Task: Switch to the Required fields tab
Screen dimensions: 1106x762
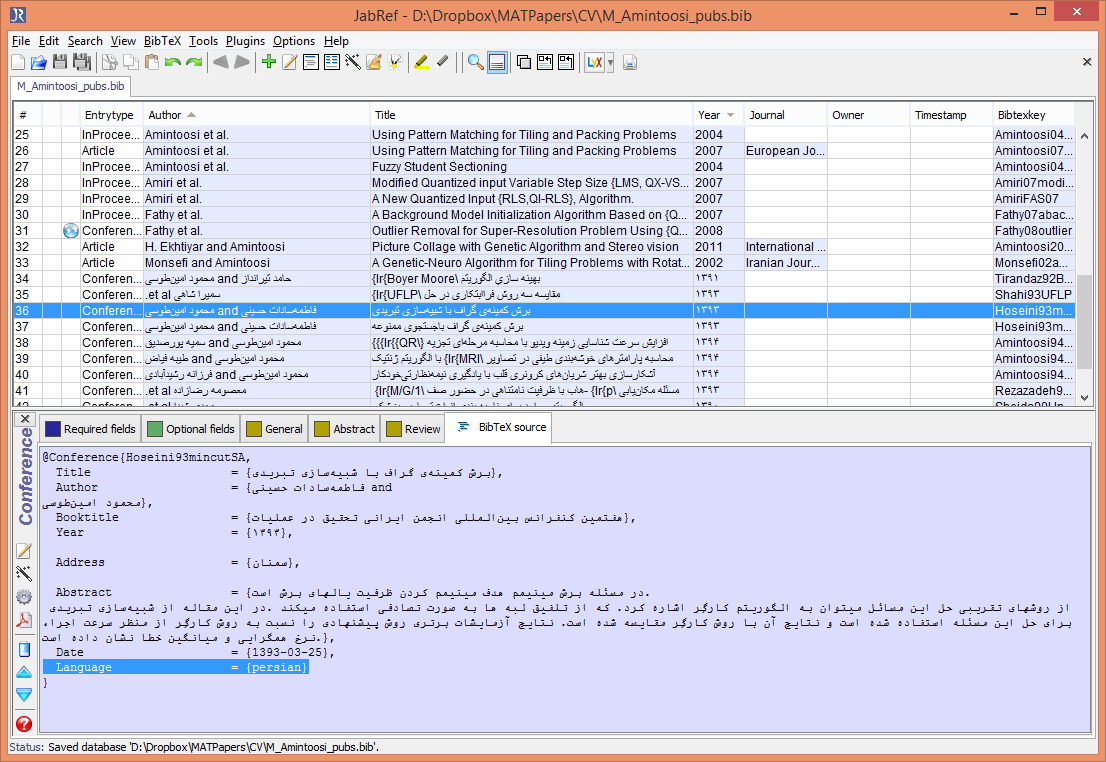Action: (x=90, y=429)
